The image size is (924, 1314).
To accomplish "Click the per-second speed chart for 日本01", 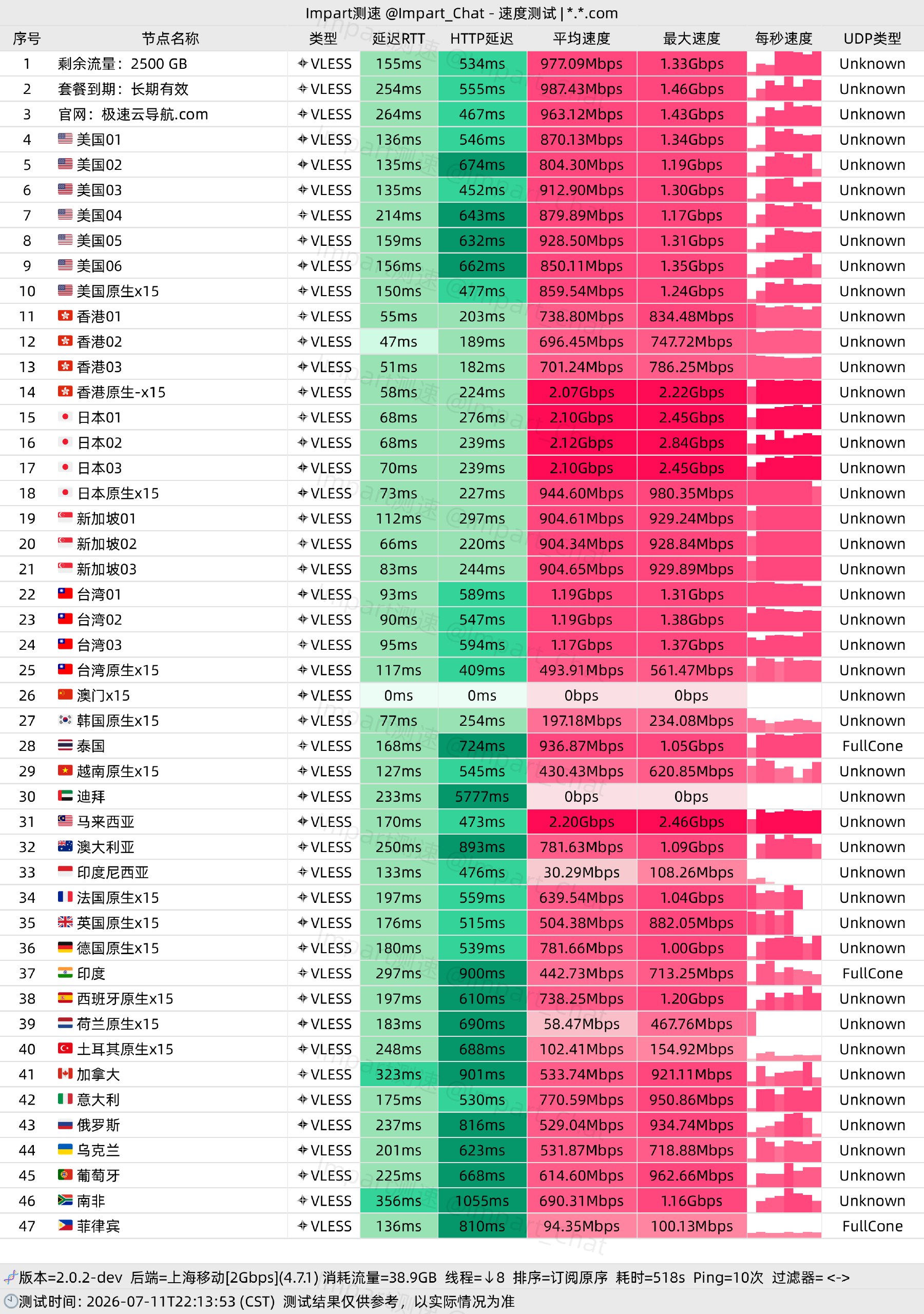I will coord(784,417).
